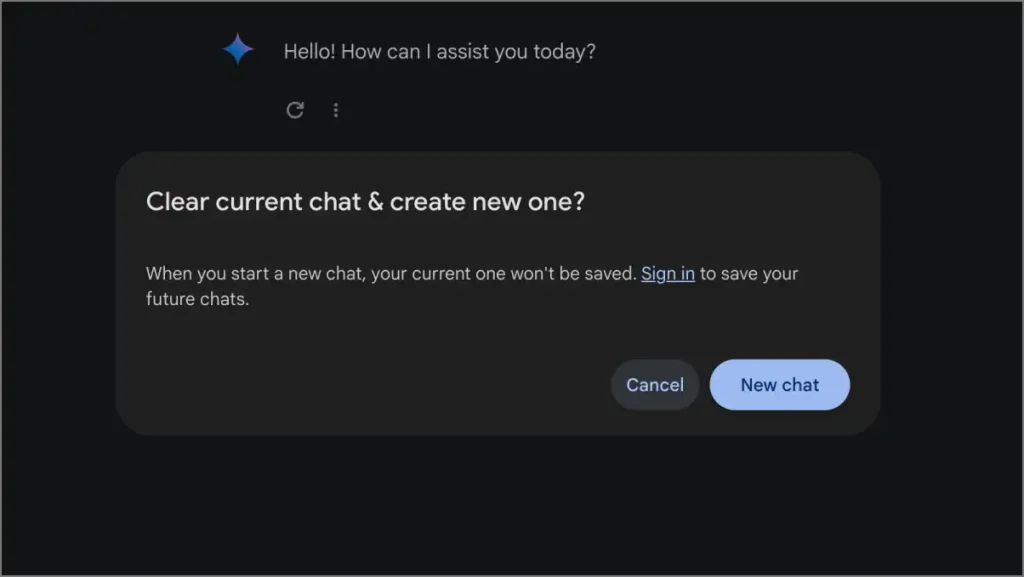Viewport: 1024px width, 577px height.
Task: Dismiss the prompt using Cancel
Action: click(654, 385)
